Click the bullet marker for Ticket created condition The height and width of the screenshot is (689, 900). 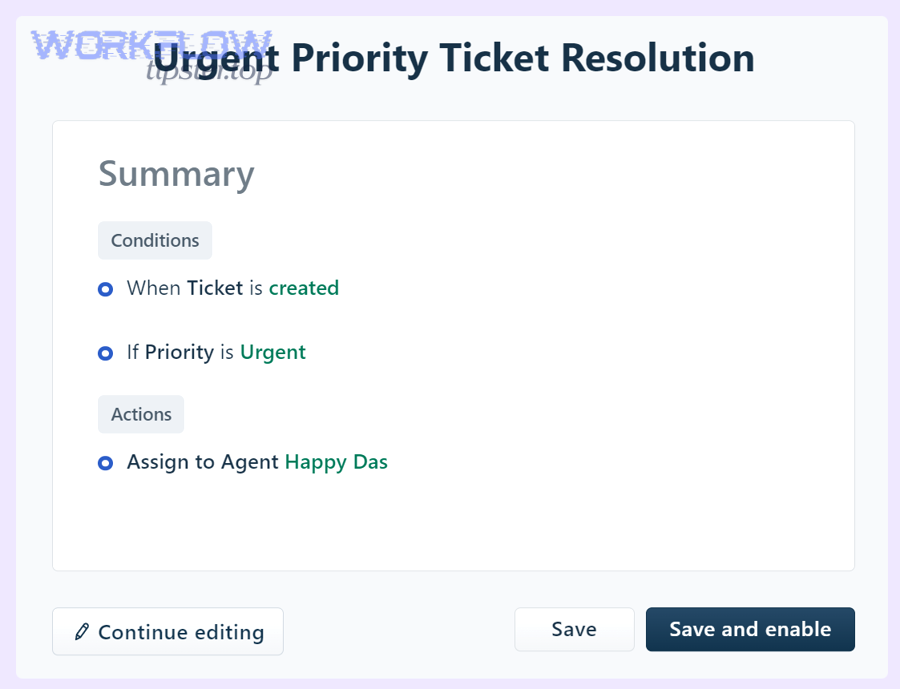pyautogui.click(x=105, y=289)
